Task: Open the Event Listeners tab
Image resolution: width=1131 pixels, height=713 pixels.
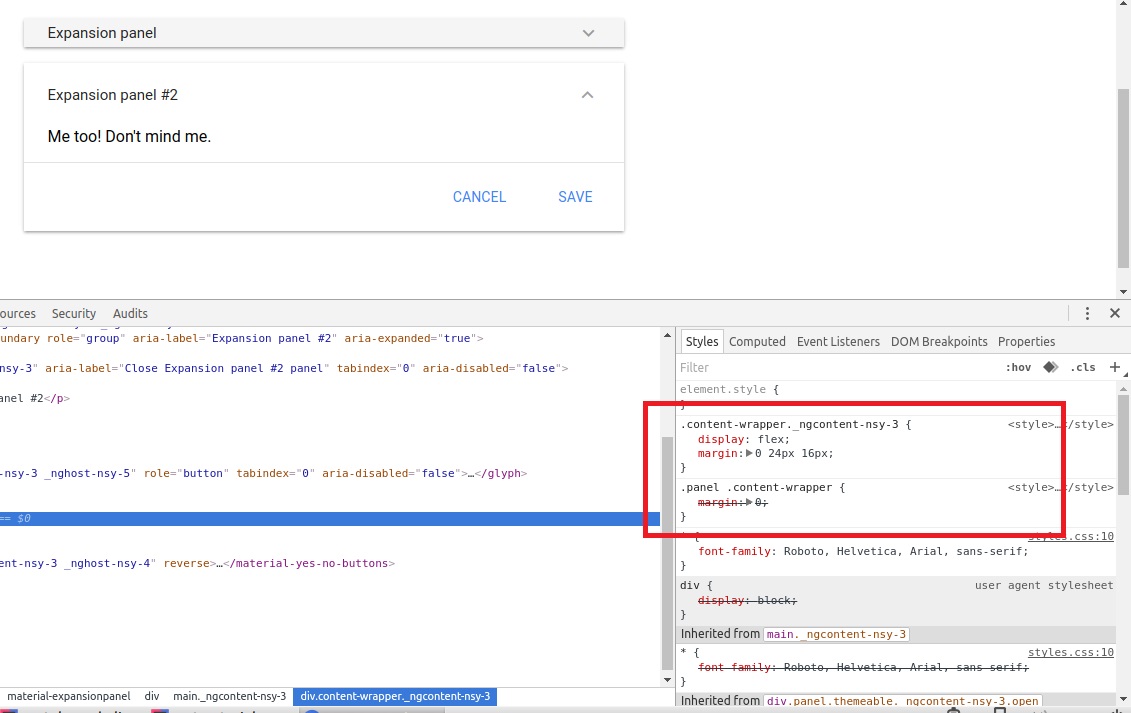Action: (x=838, y=341)
